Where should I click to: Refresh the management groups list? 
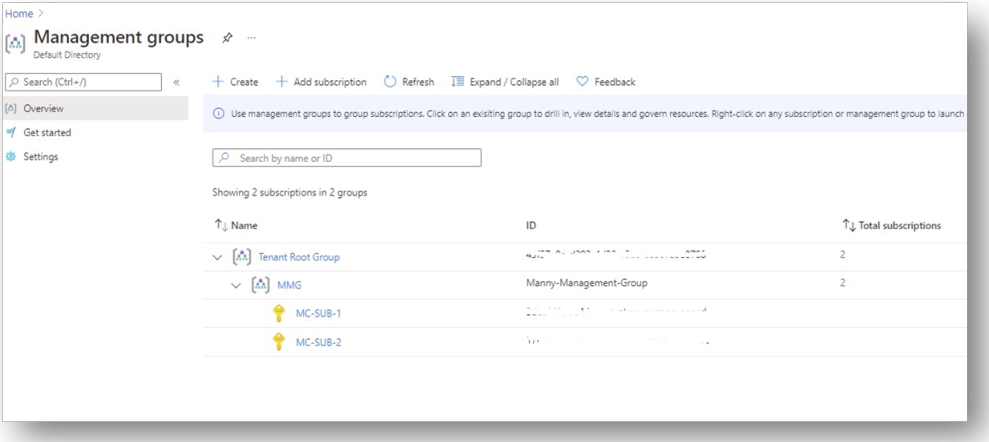pyautogui.click(x=409, y=82)
